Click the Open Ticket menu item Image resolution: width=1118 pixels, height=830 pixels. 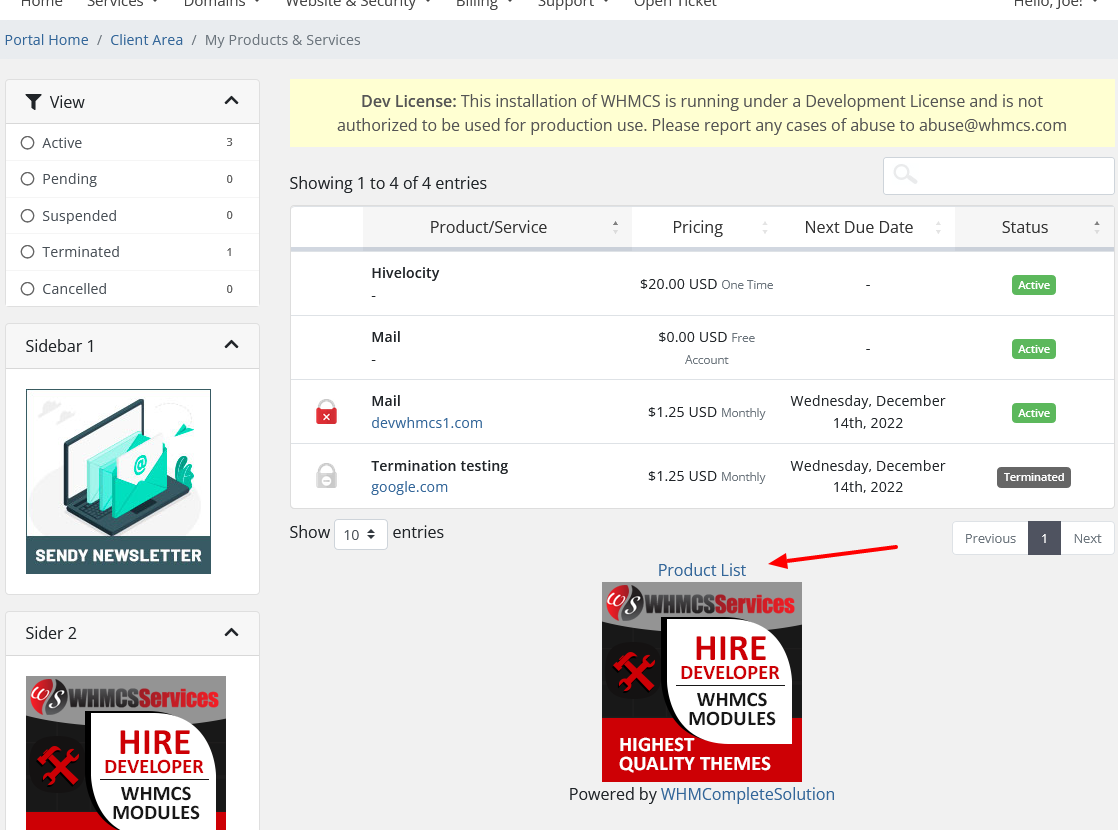(x=675, y=4)
